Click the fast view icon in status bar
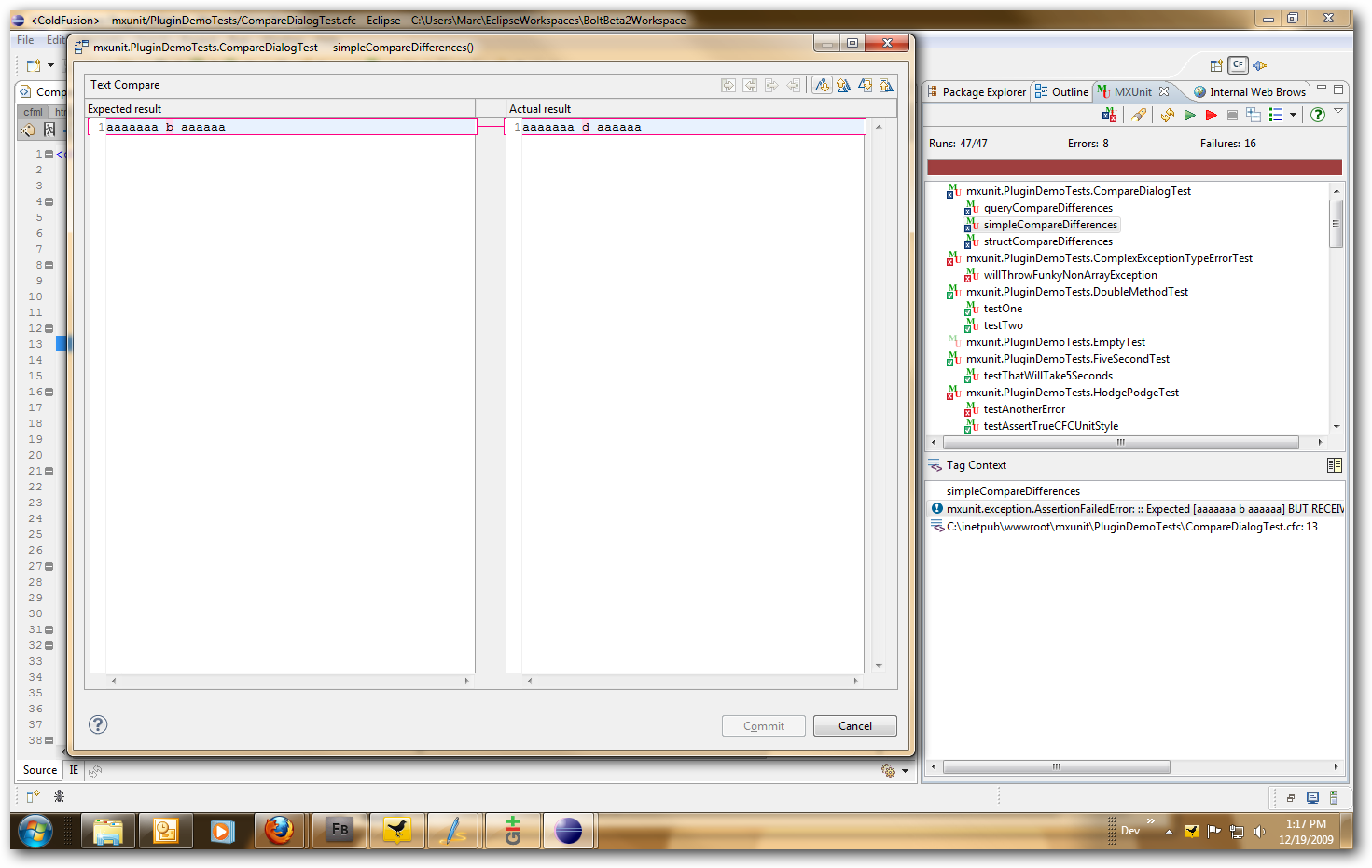 point(34,796)
